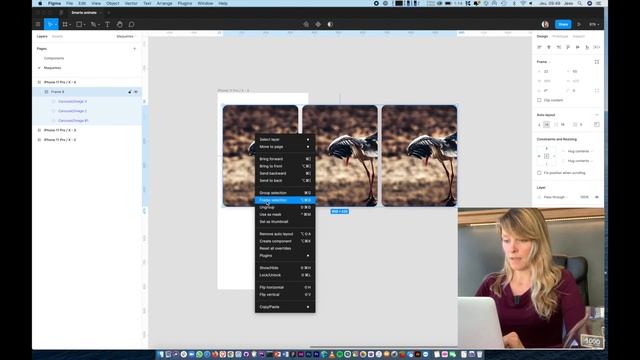
Task: Select the Rectangle shape tool
Action: tap(79, 24)
